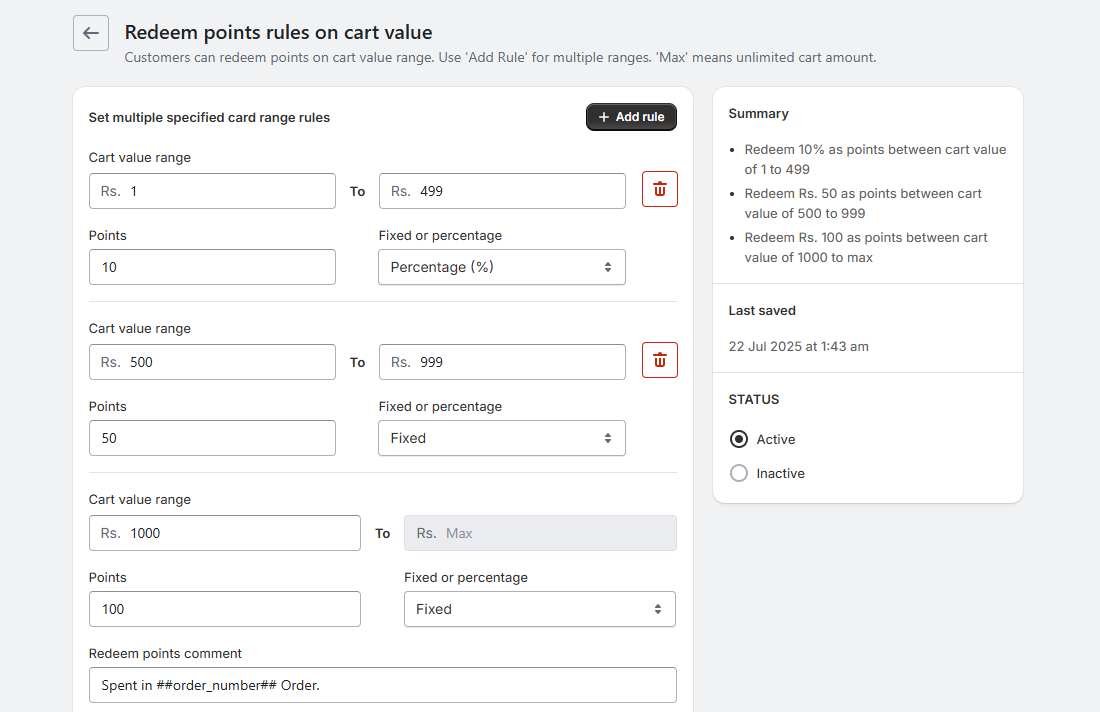Image resolution: width=1100 pixels, height=712 pixels.
Task: Click the plus icon on Add rule
Action: click(603, 117)
